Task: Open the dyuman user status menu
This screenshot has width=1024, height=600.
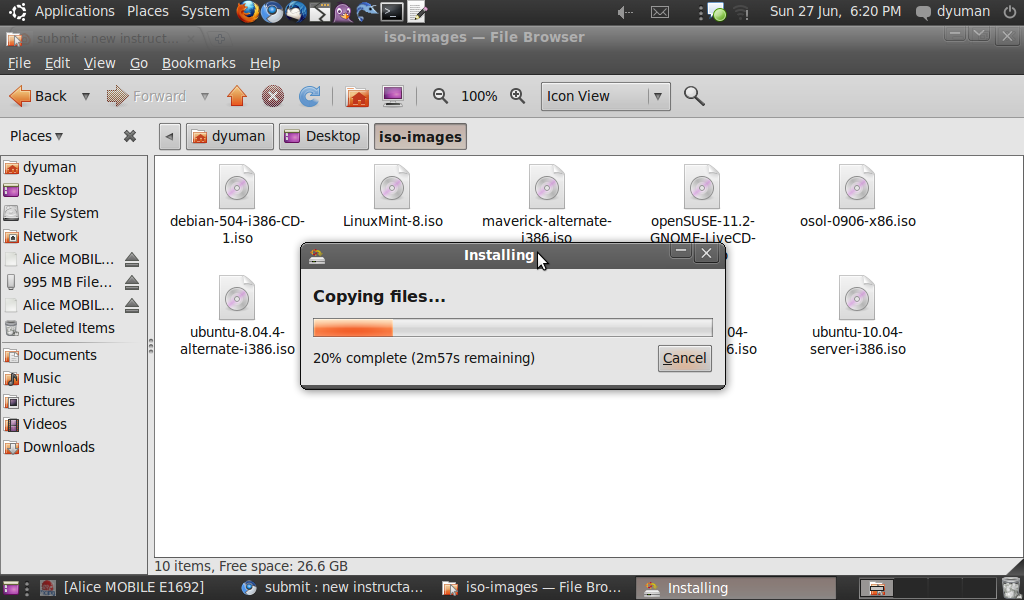Action: [953, 12]
